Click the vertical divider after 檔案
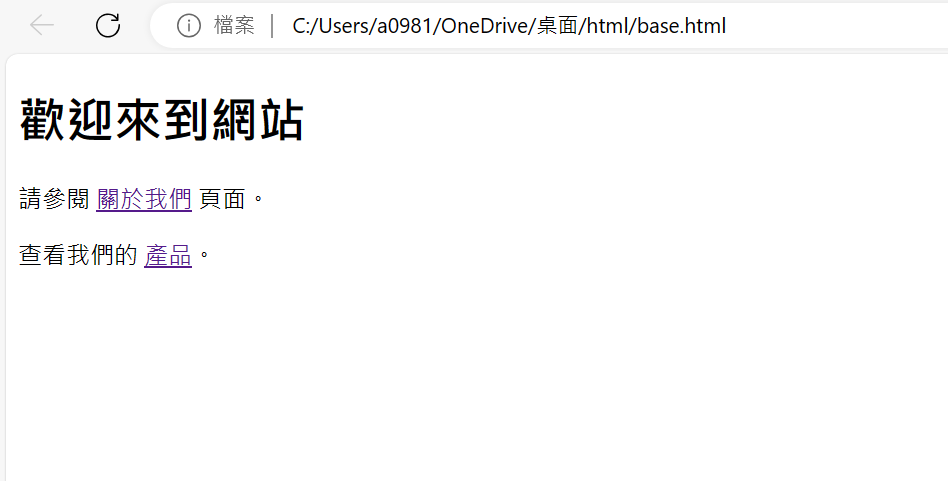This screenshot has width=948, height=481. click(x=273, y=26)
